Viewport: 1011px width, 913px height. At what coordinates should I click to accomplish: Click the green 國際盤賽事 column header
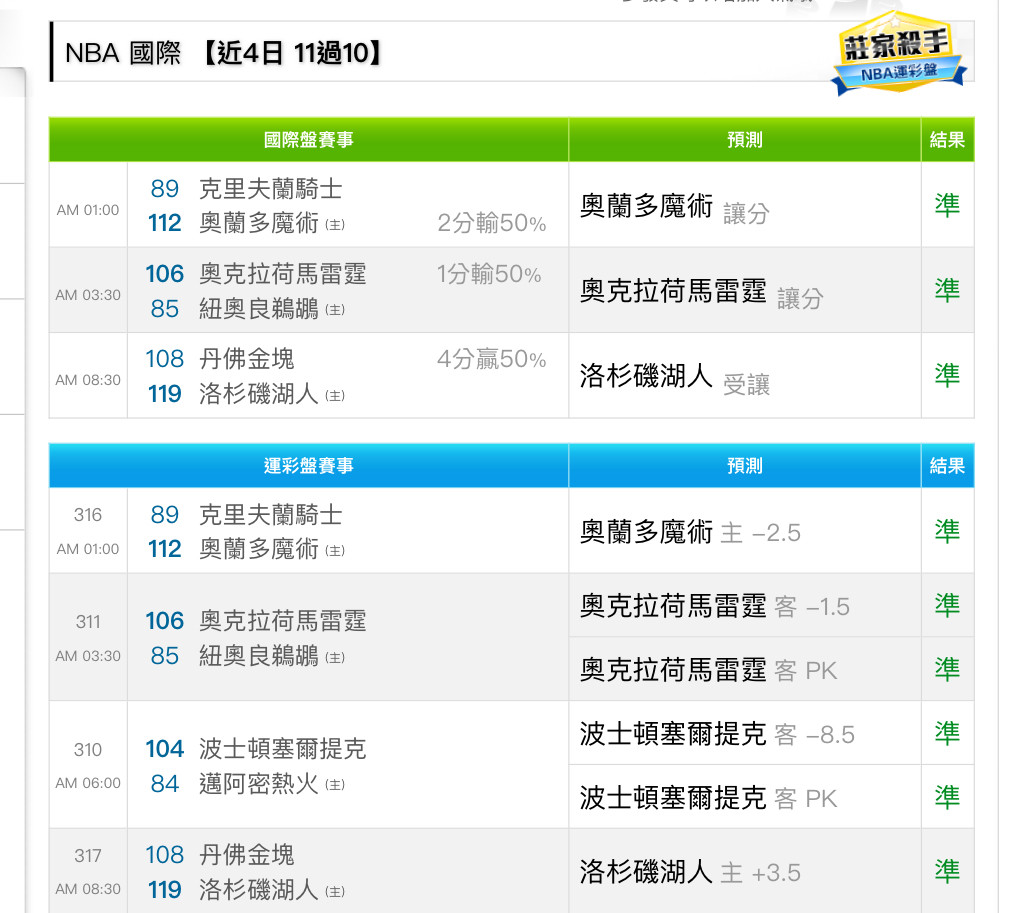point(309,139)
